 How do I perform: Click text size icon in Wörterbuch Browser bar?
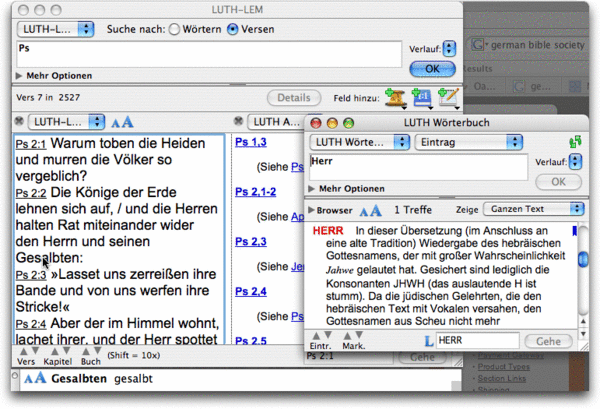click(x=370, y=210)
